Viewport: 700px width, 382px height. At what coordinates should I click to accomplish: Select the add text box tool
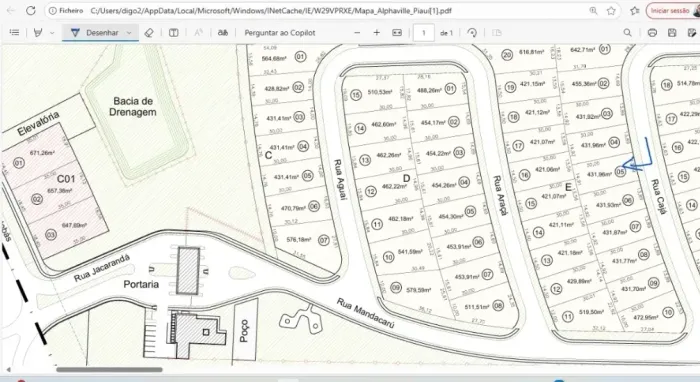pyautogui.click(x=174, y=33)
